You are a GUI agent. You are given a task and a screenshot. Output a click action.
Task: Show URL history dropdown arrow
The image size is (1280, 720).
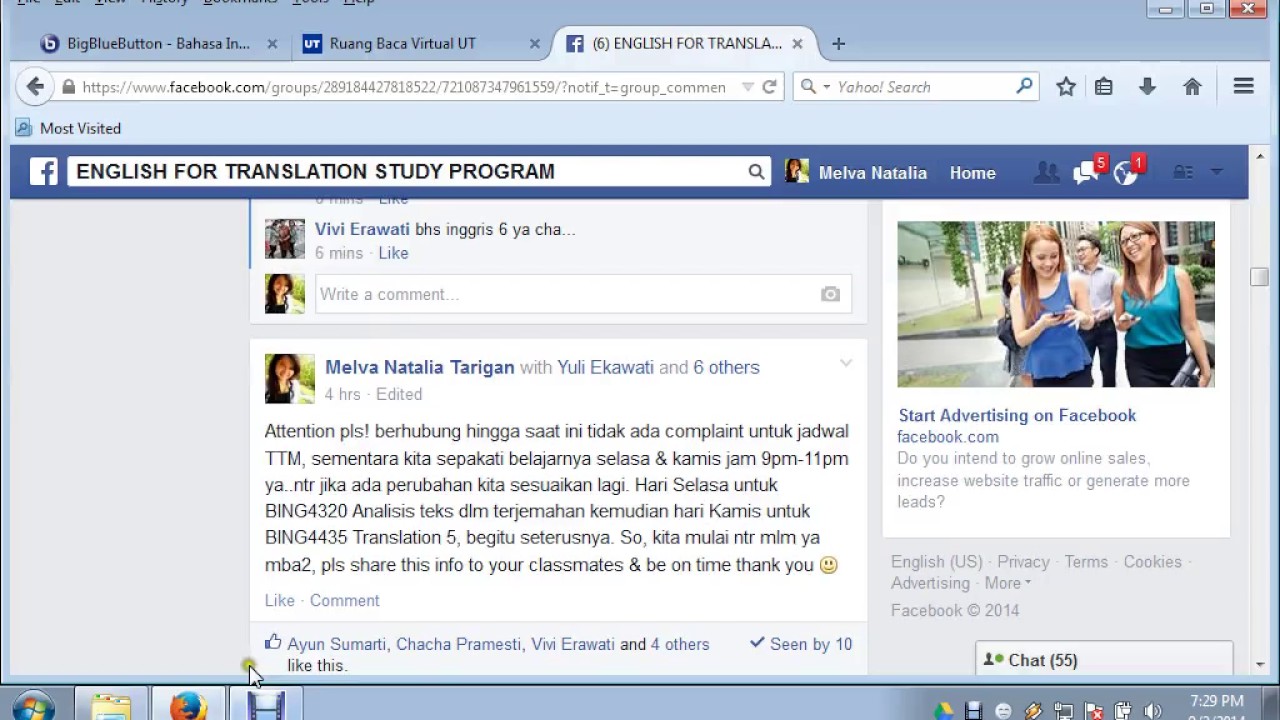coord(747,87)
